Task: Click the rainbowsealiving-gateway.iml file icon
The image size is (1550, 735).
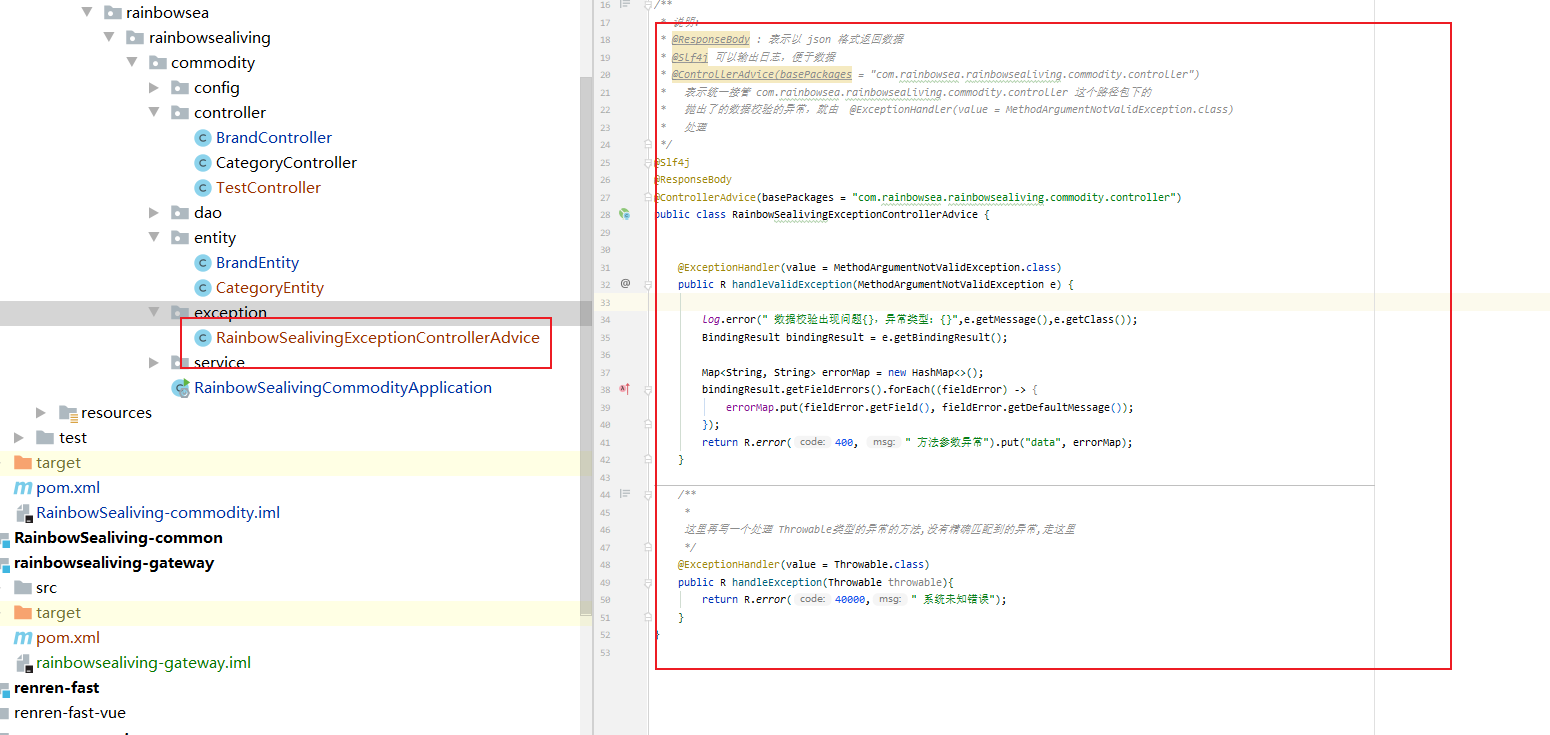Action: [x=23, y=663]
